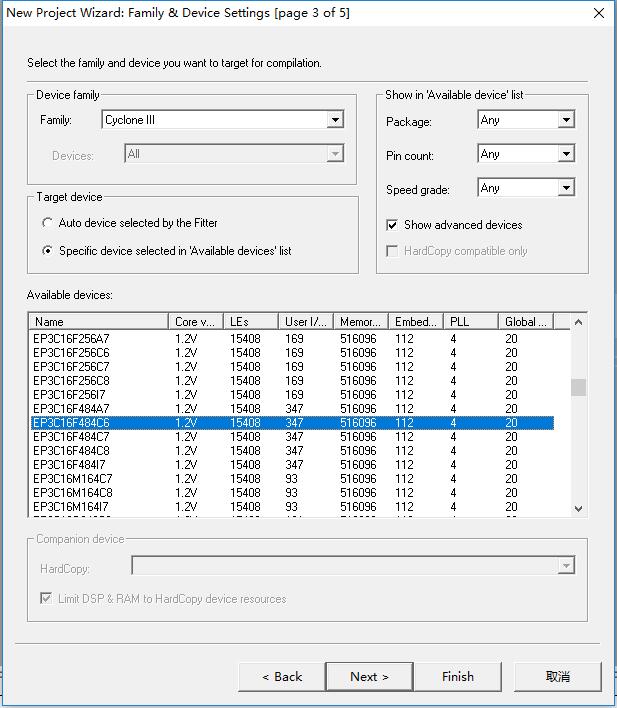Viewport: 617px width, 708px height.
Task: Select device EP3C16F484C7
Action: pos(292,437)
